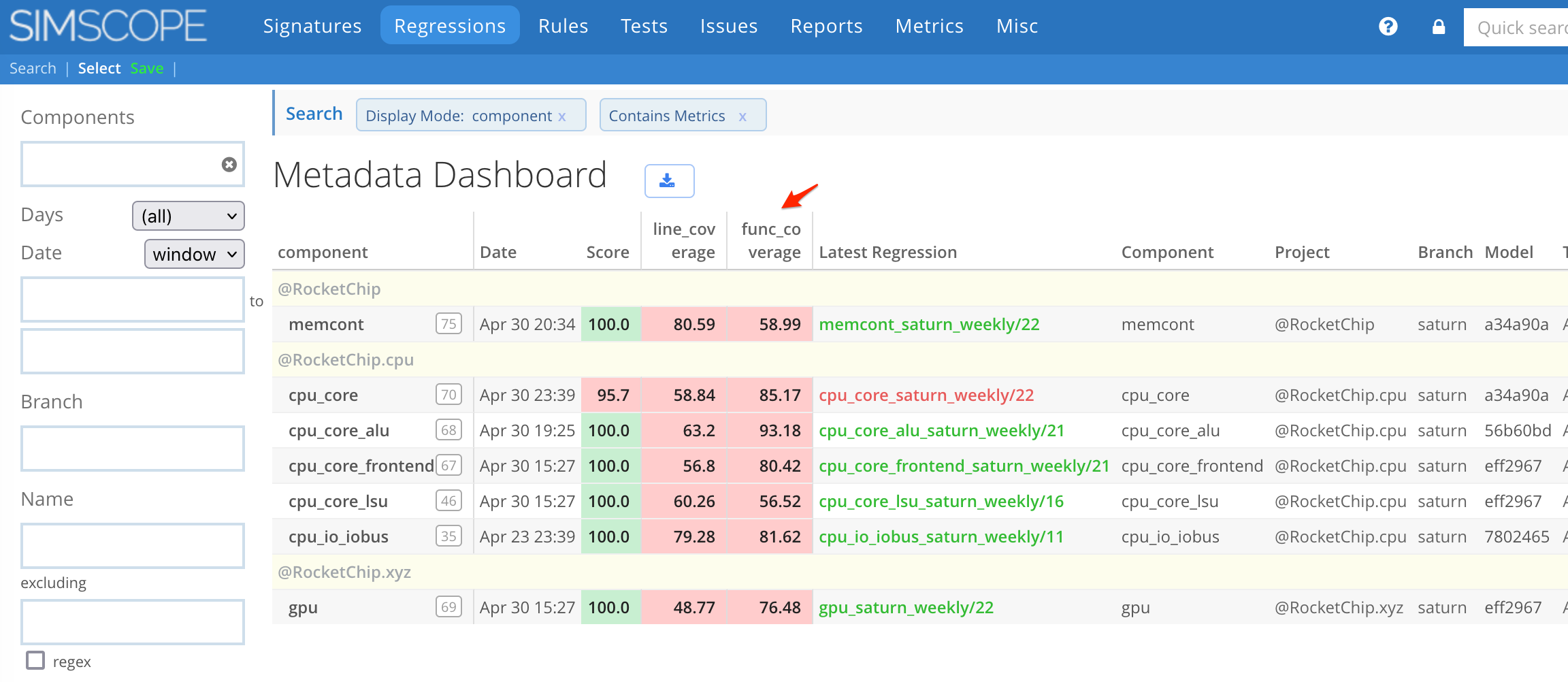Sort by the Score column header
Image resolution: width=1568 pixels, height=682 pixels.
[x=608, y=253]
